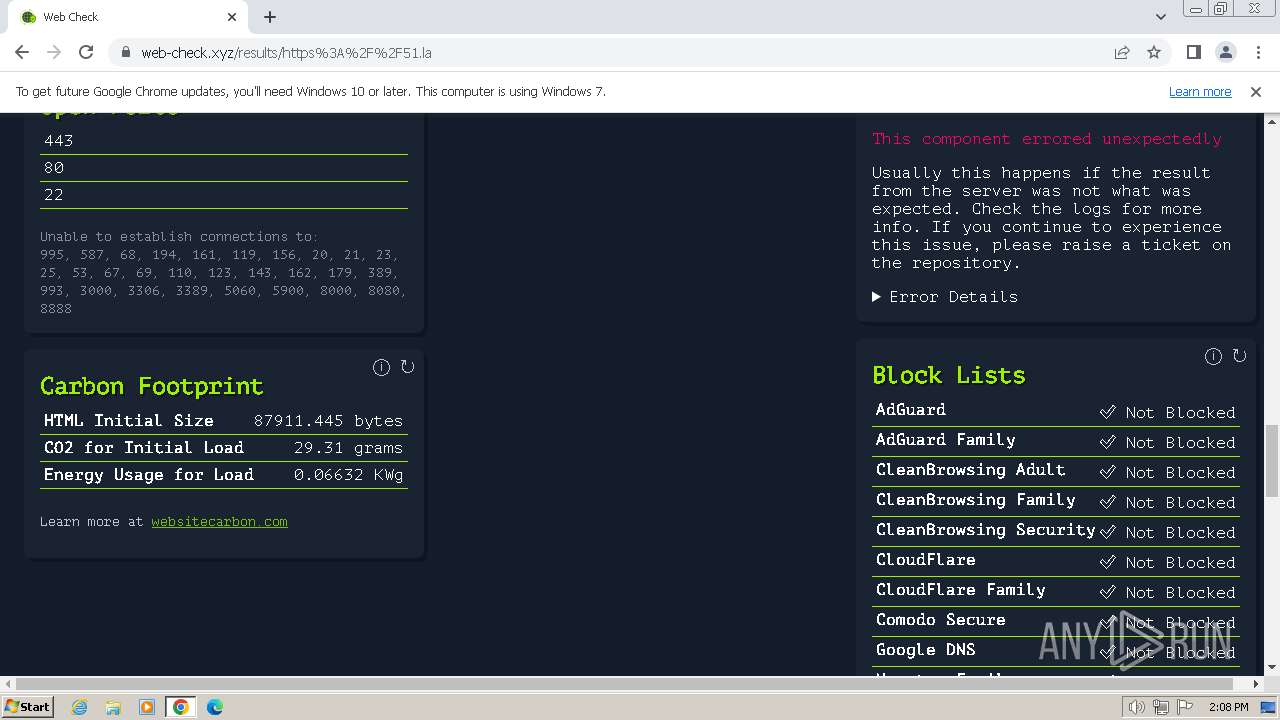
Task: Click the 'This component errored unexpectedly' message
Action: (1047, 139)
